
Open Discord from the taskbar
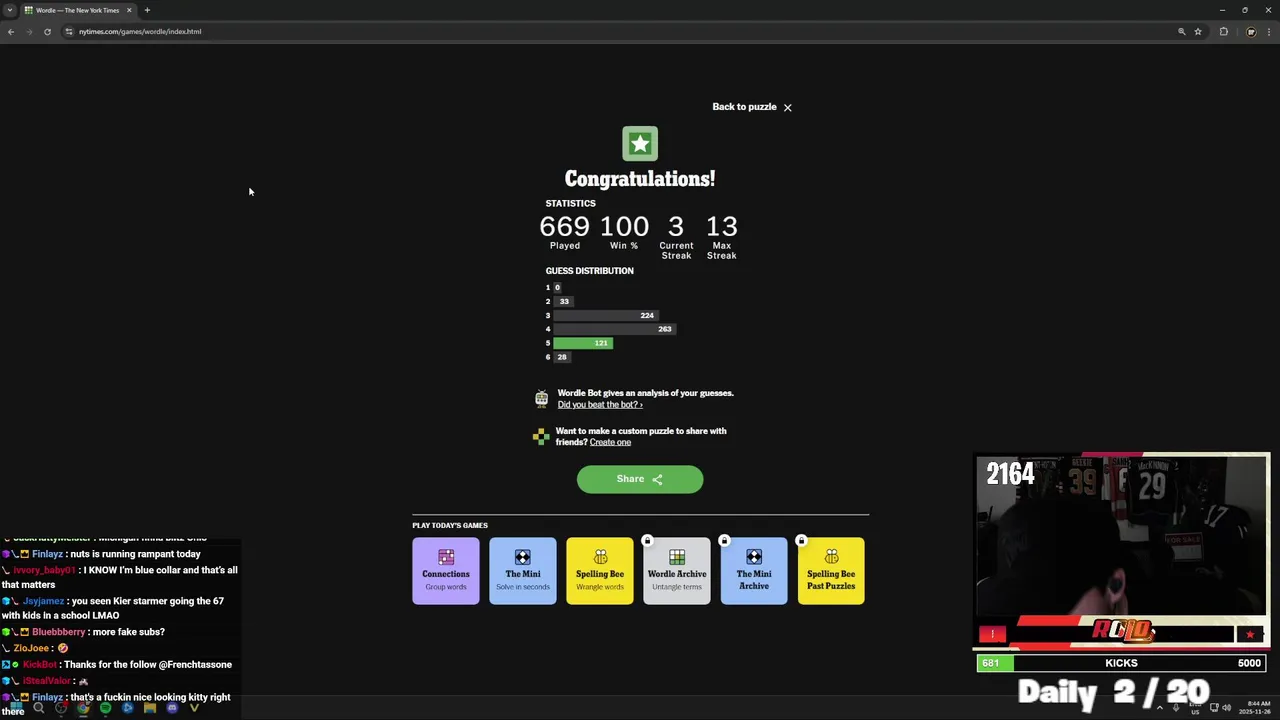(x=172, y=708)
